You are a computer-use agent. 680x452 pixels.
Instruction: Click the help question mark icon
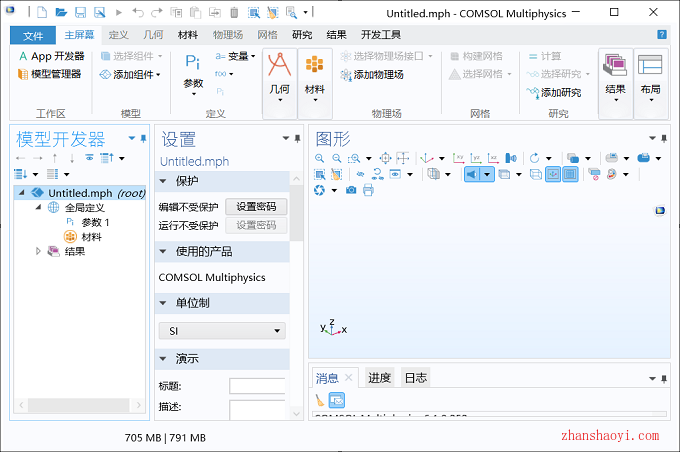(662, 34)
